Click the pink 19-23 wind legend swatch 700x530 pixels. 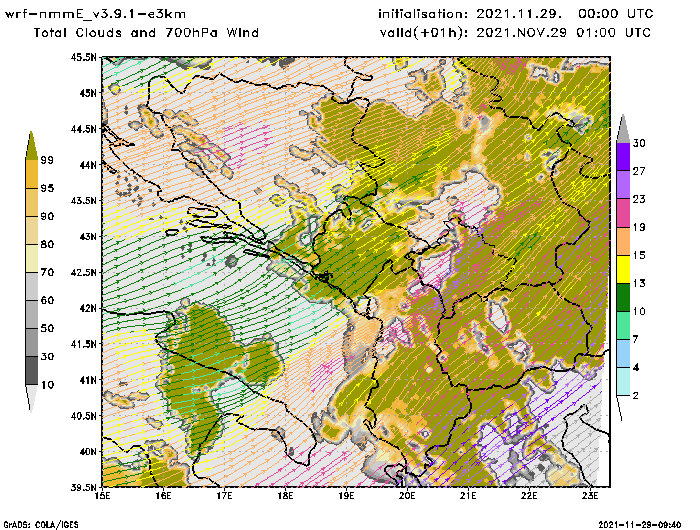coord(623,213)
